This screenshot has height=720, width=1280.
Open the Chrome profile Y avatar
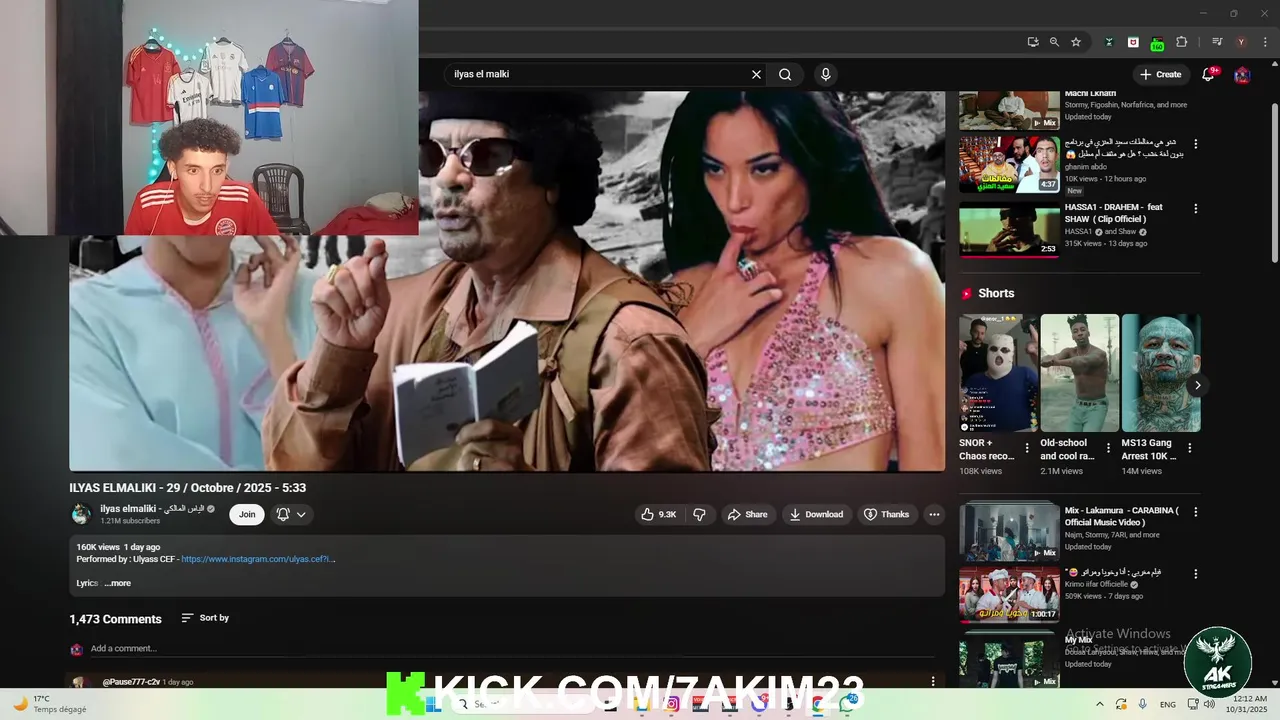1241,42
